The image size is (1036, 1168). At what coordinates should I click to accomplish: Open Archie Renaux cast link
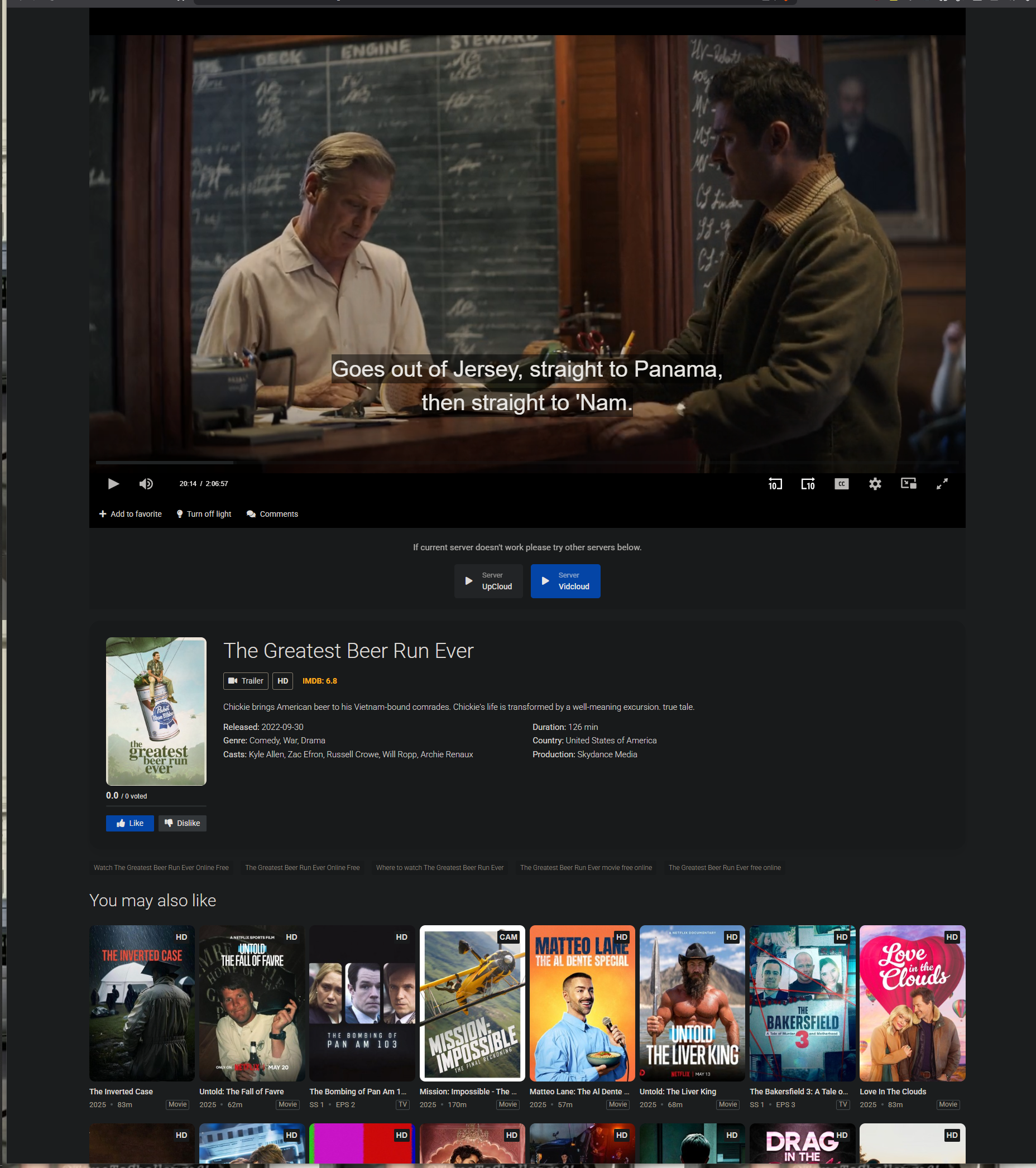coord(447,754)
